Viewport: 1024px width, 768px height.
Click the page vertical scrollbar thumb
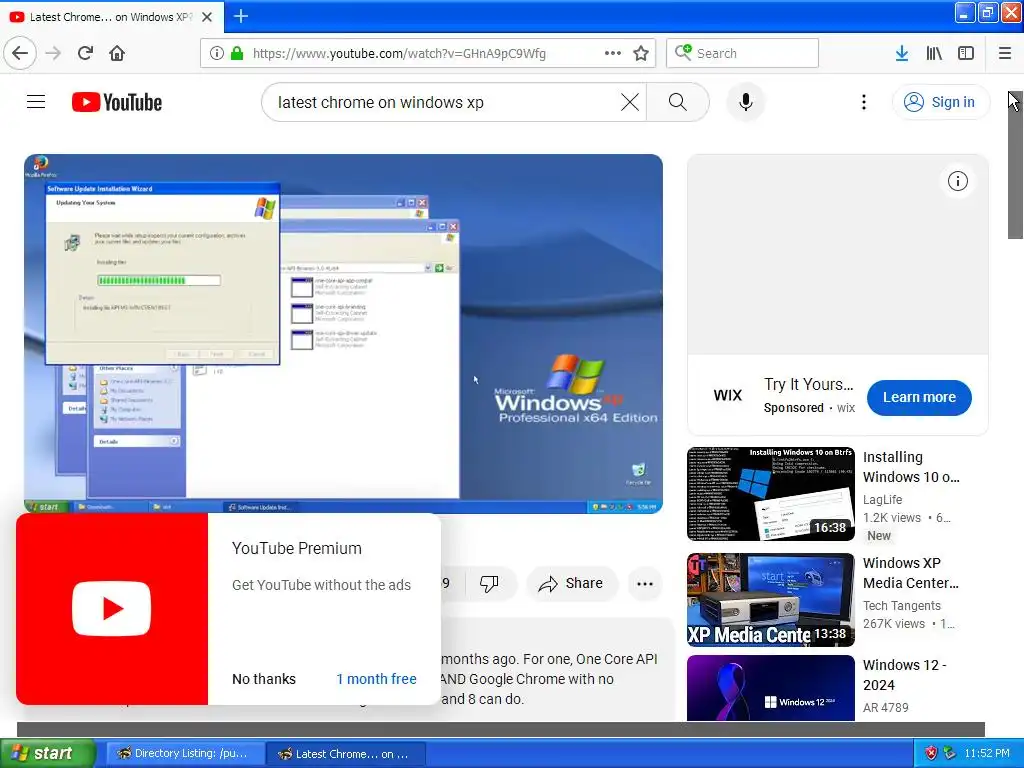click(1016, 165)
